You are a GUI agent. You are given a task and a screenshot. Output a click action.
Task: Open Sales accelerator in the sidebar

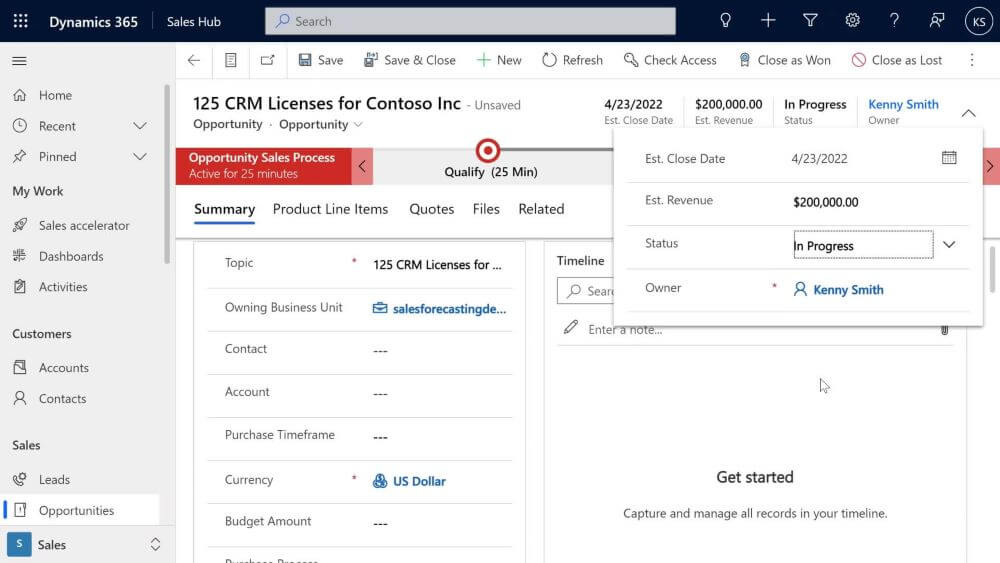click(84, 226)
